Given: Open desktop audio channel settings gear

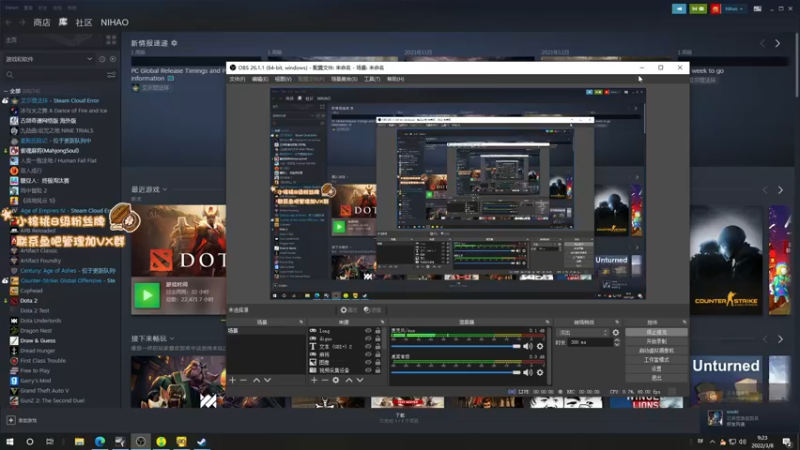Looking at the screenshot, I should click(x=540, y=372).
